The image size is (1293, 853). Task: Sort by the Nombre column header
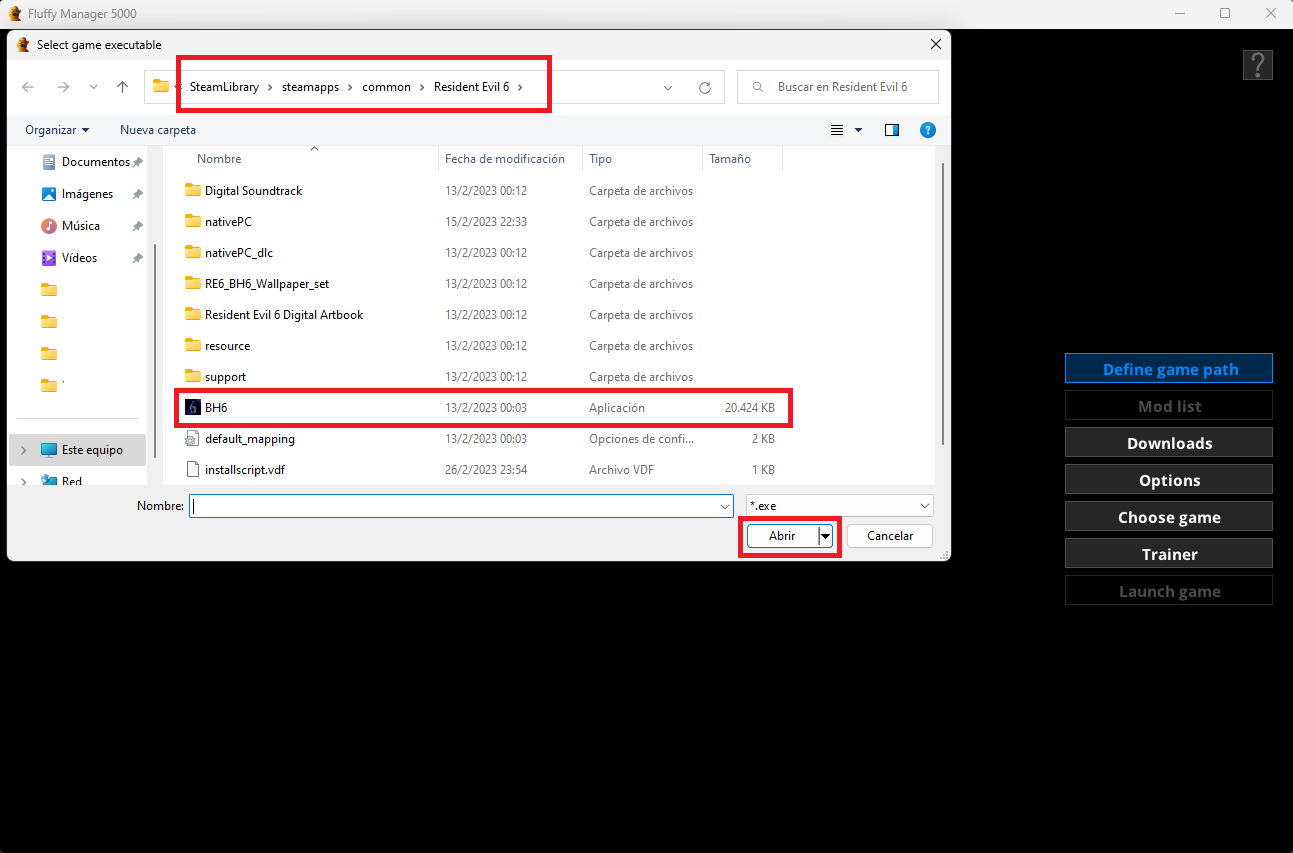pyautogui.click(x=219, y=159)
